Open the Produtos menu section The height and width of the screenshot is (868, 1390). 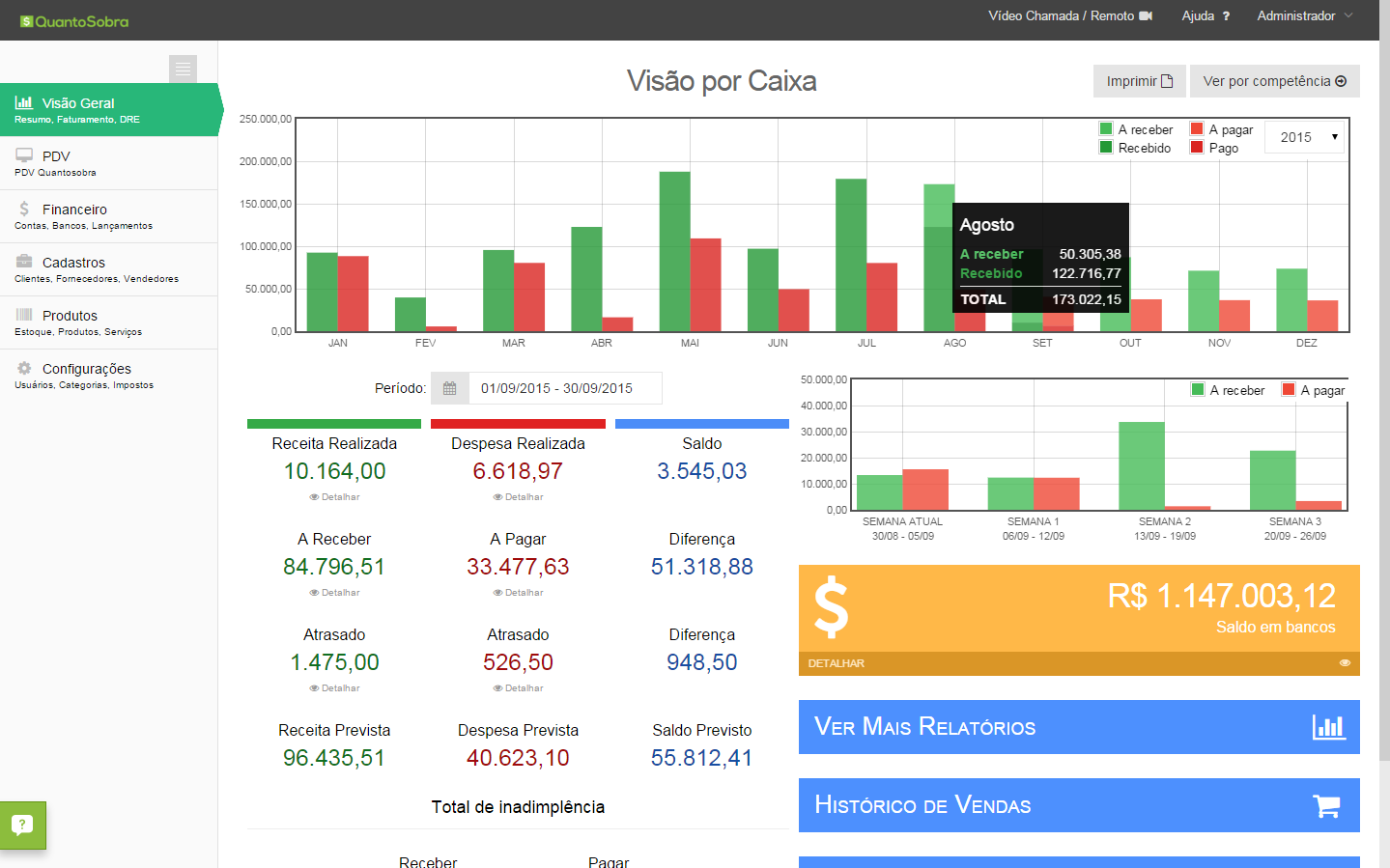point(108,322)
